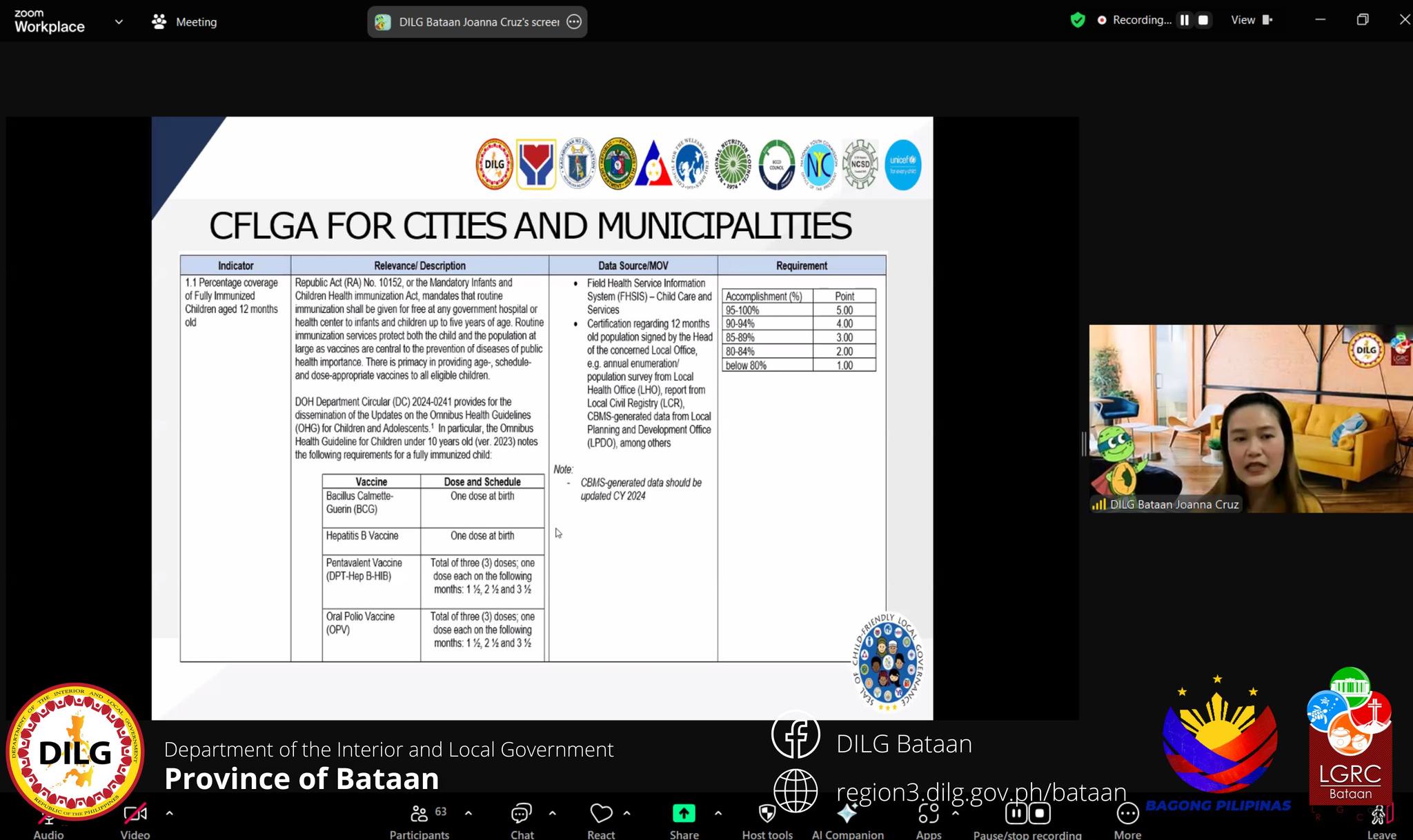Pause recording in the bottom toolbar

(x=1016, y=813)
